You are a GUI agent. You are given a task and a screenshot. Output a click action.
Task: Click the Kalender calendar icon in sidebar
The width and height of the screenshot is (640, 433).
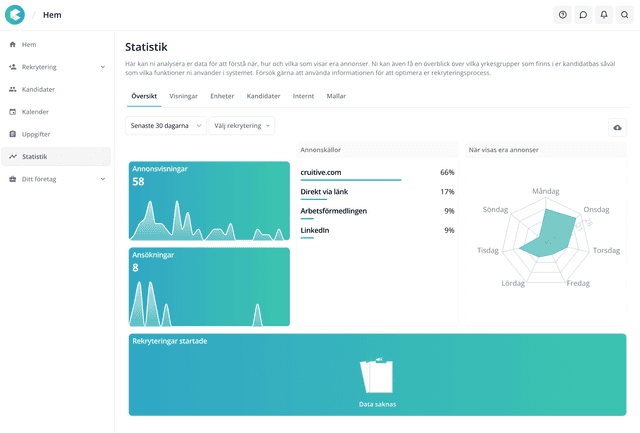click(12, 112)
